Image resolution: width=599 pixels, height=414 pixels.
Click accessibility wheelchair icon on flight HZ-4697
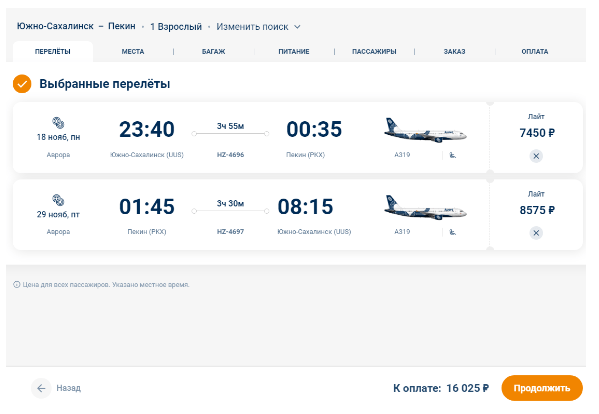453,232
